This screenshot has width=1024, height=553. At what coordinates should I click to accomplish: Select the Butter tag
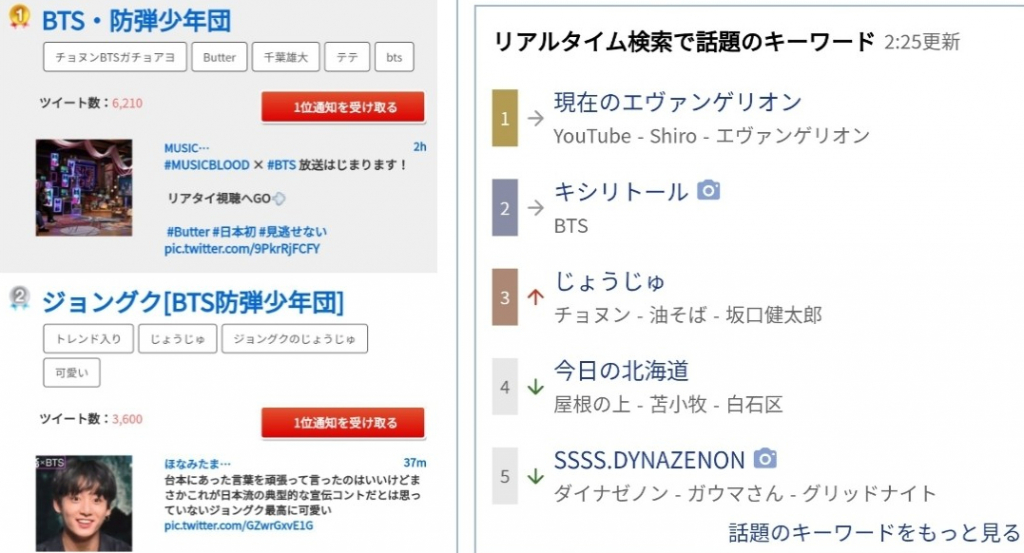pyautogui.click(x=219, y=58)
